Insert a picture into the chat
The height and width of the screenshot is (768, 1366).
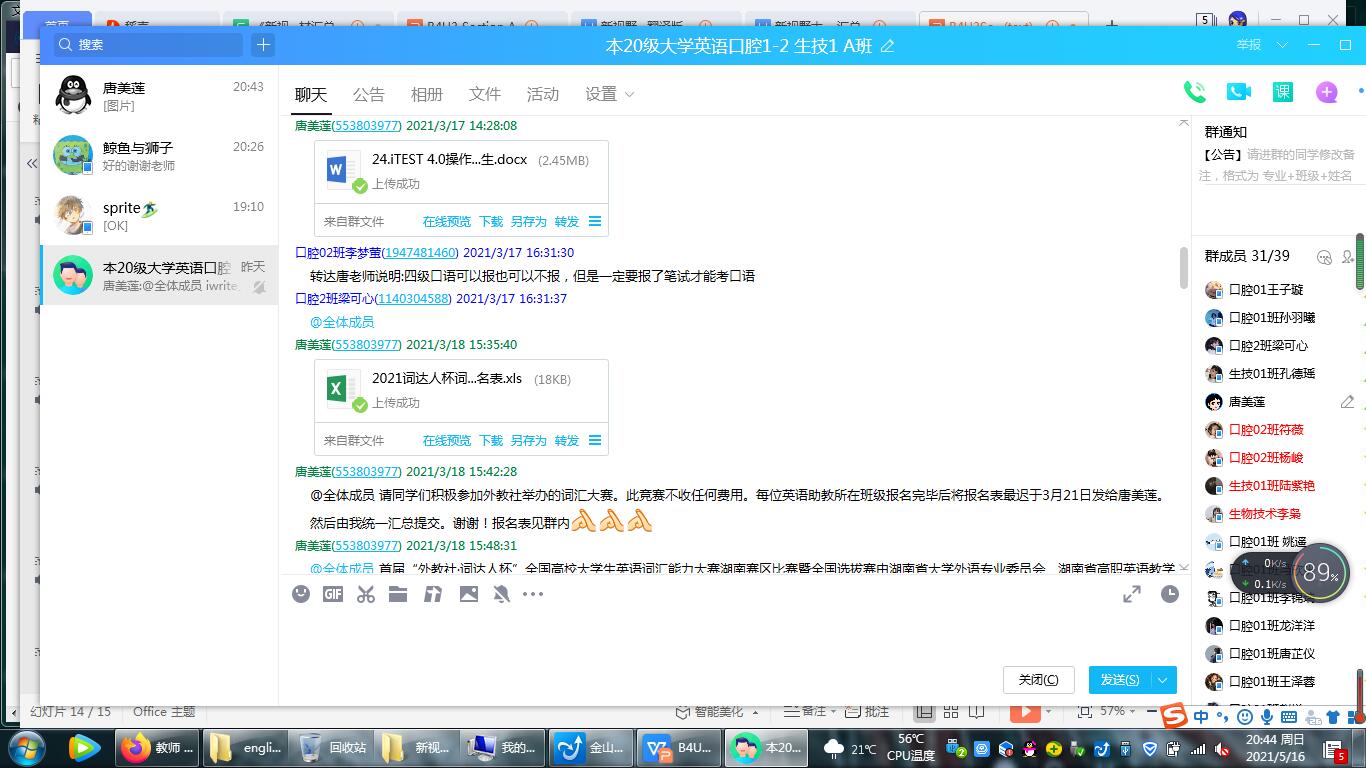point(468,594)
